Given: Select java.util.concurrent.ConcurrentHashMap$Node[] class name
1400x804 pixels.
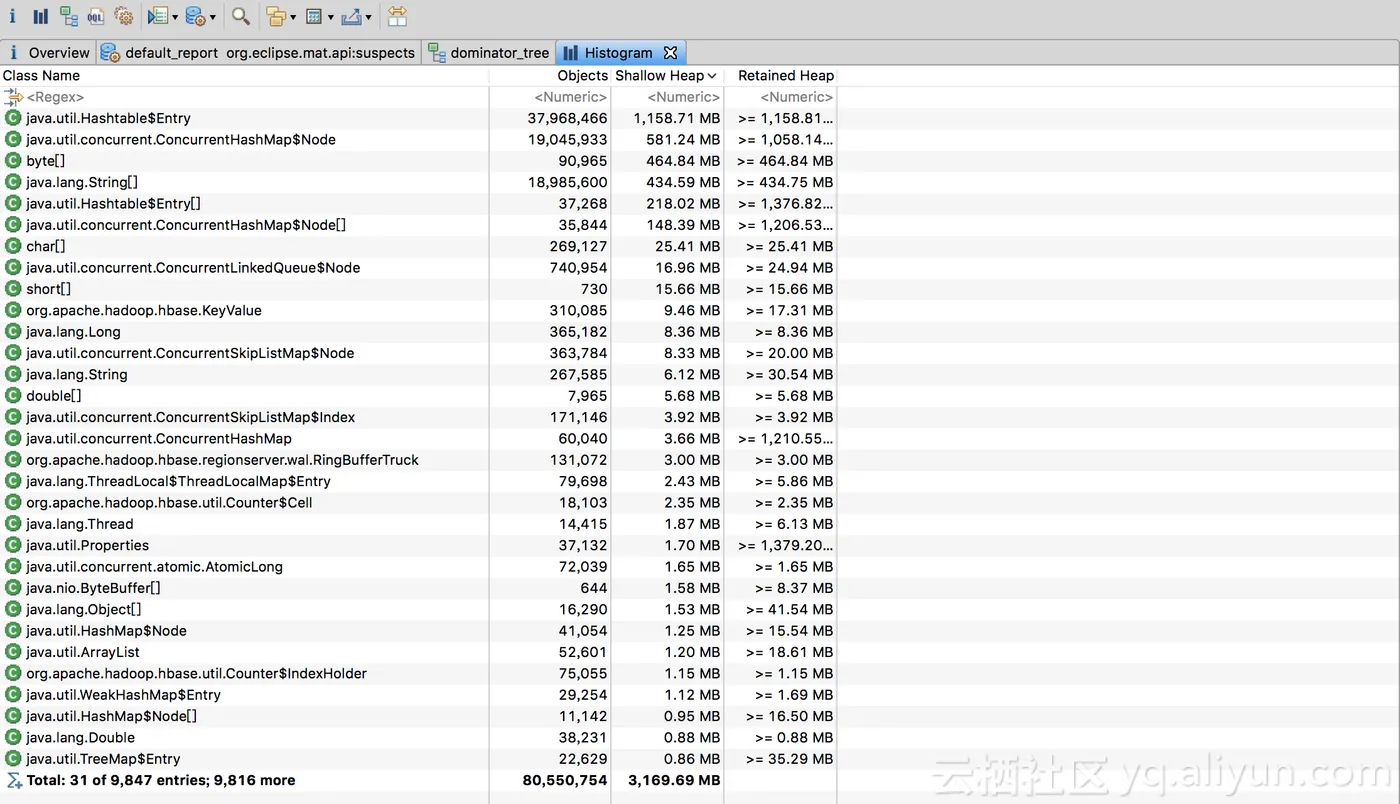Looking at the screenshot, I should click(186, 225).
